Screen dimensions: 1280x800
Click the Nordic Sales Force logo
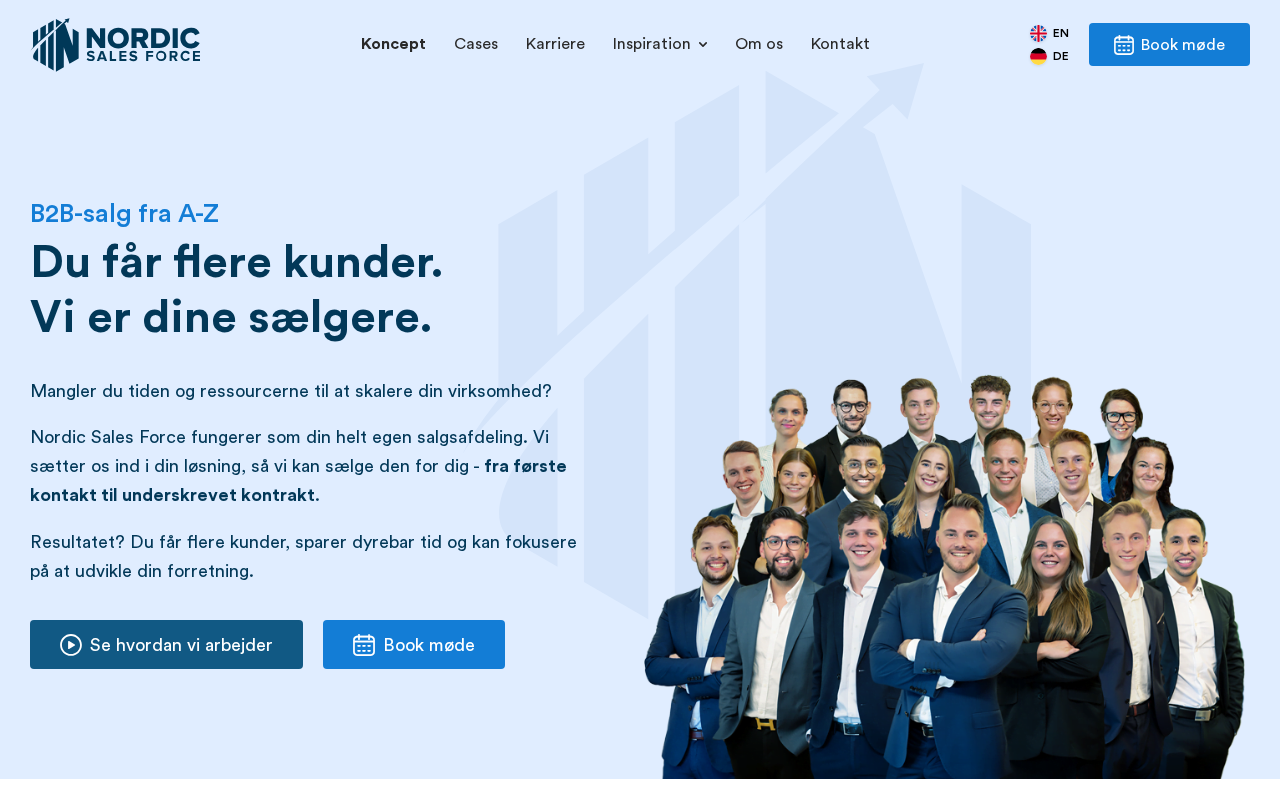[116, 45]
